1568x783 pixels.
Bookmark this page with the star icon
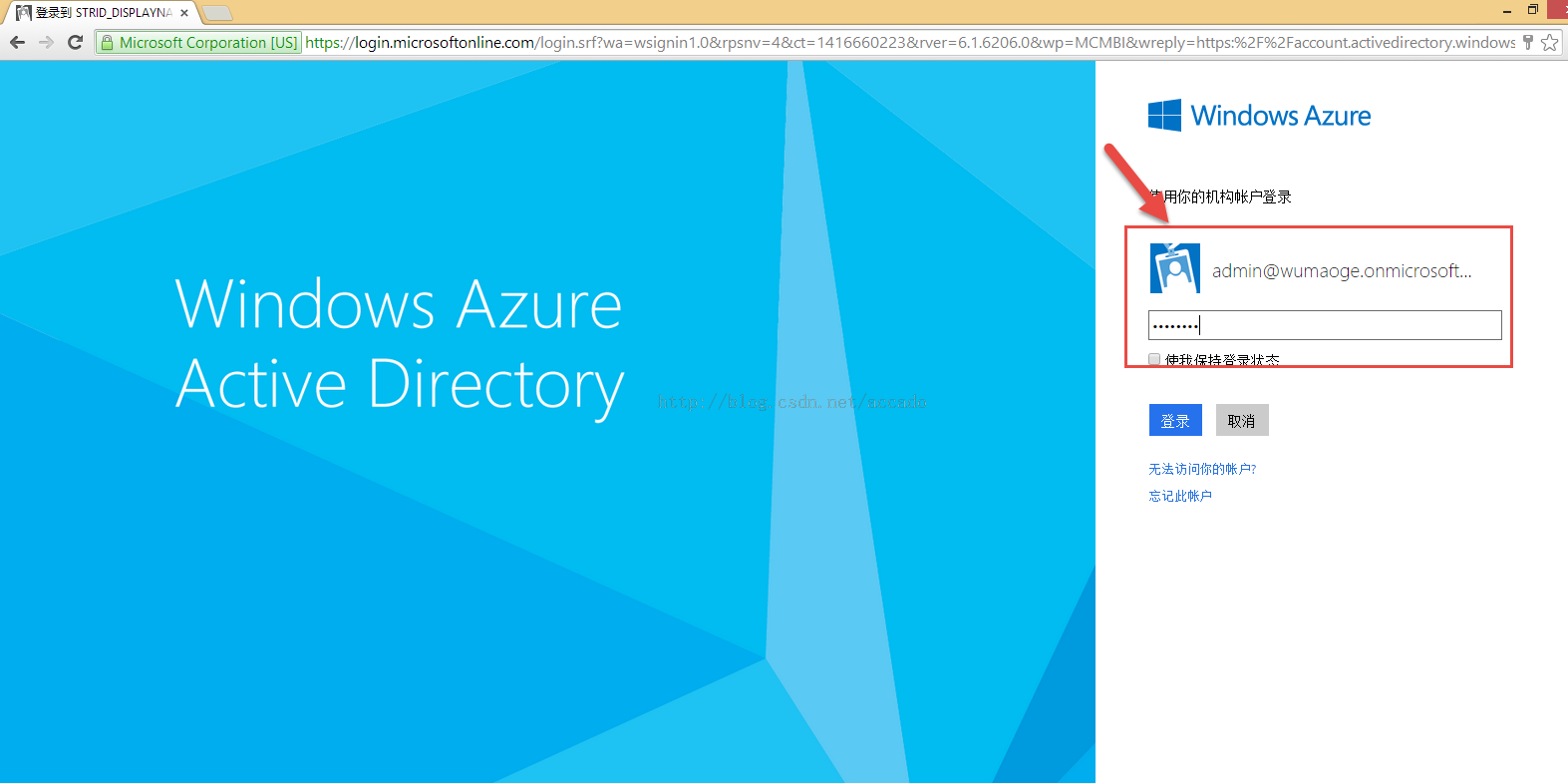point(1549,42)
